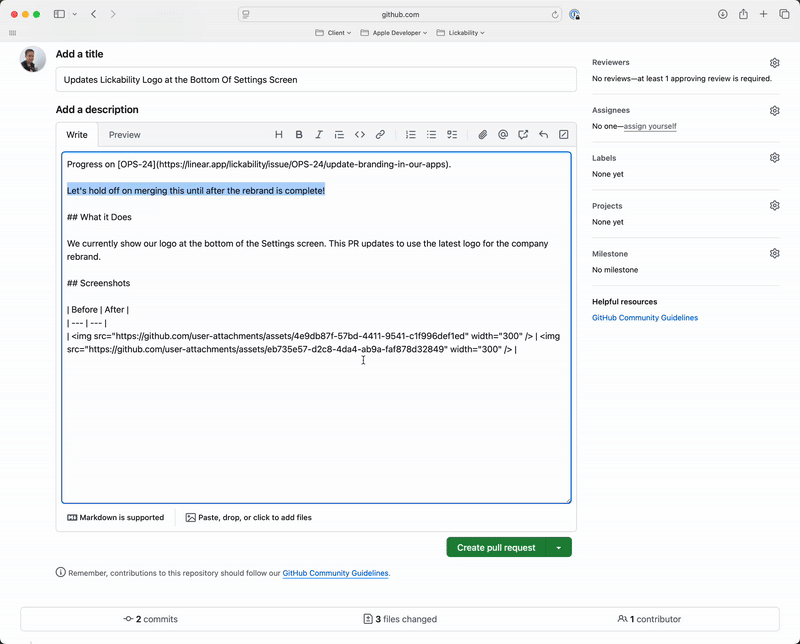
Task: Go forward in Safari history
Action: point(113,14)
